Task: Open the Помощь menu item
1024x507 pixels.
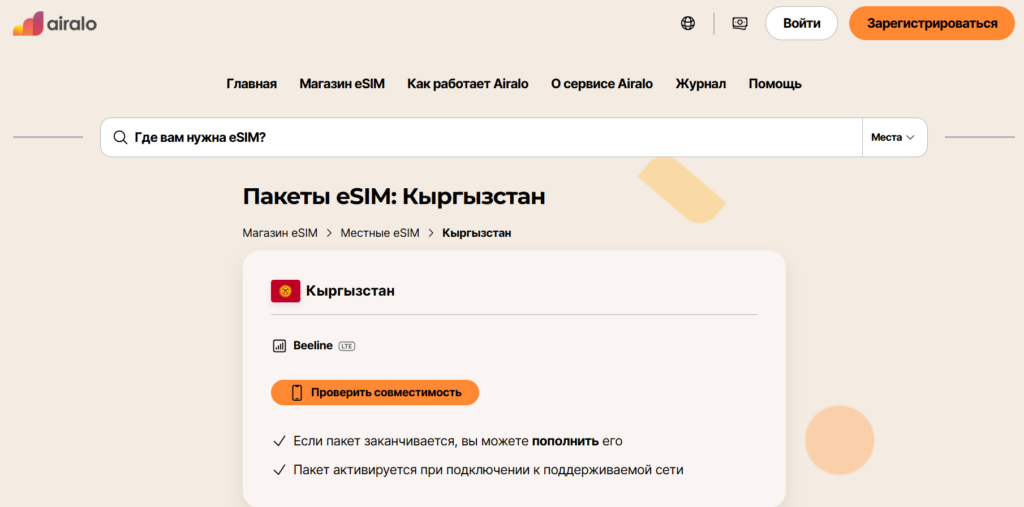Action: tap(775, 84)
